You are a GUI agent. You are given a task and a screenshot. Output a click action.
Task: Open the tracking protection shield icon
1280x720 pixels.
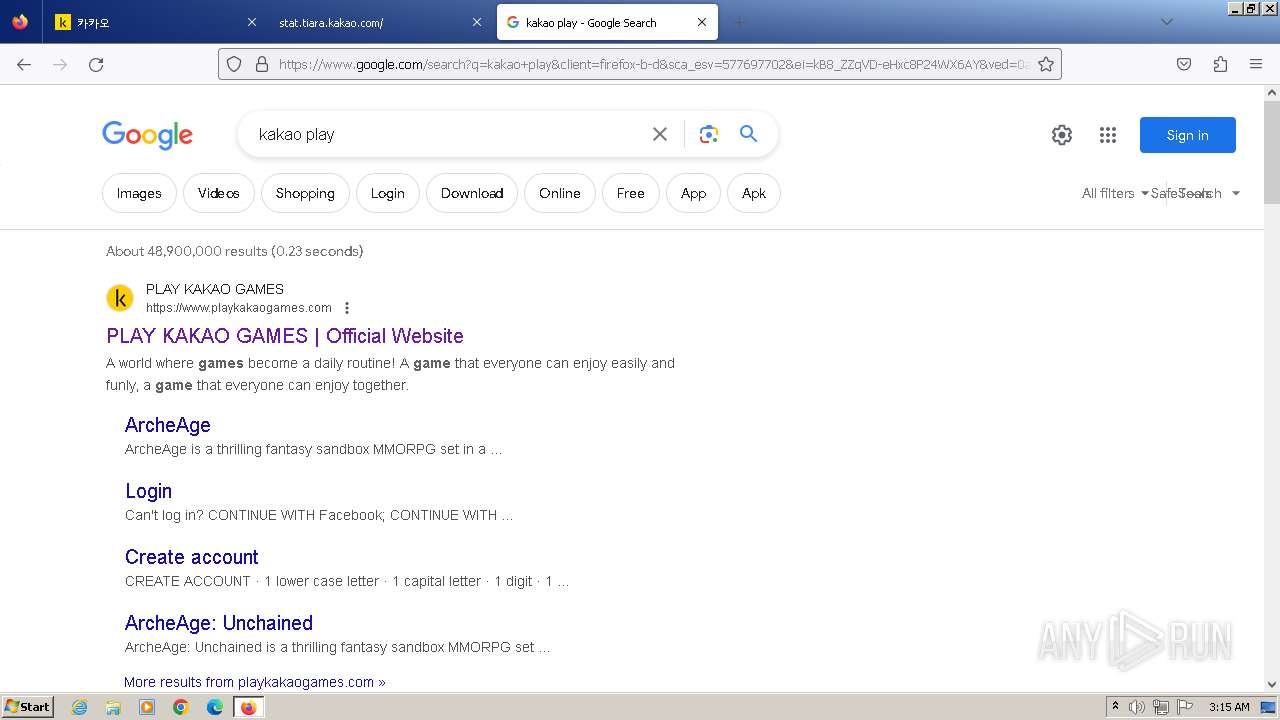tap(234, 64)
